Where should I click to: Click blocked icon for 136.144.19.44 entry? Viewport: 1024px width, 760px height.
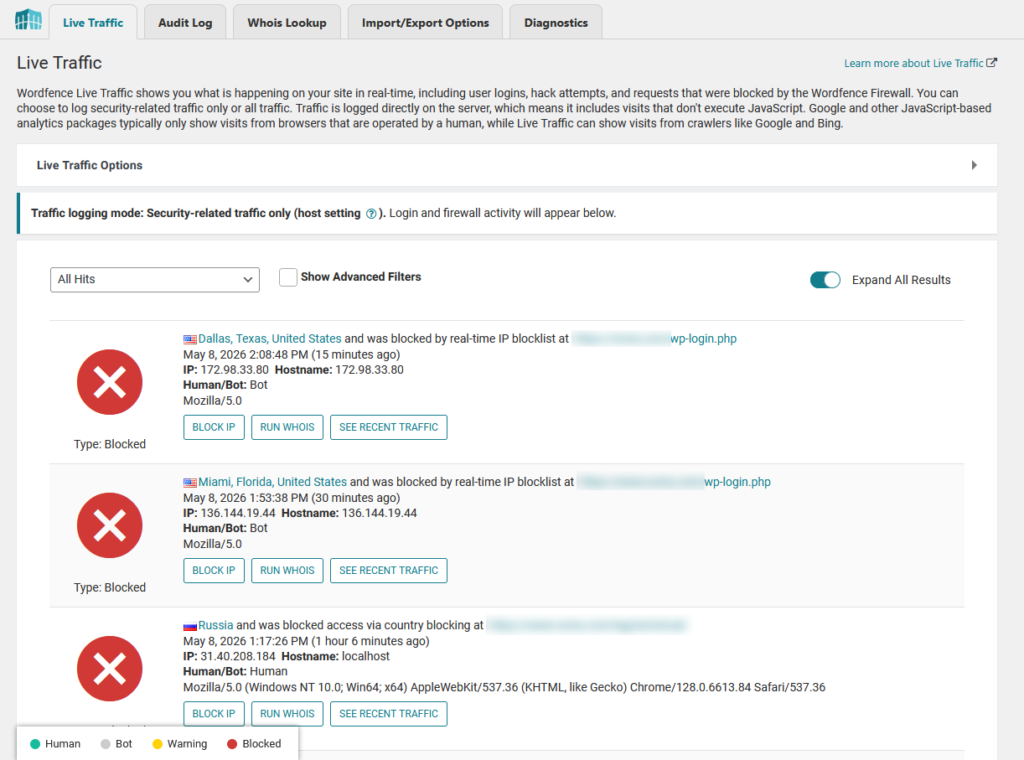pyautogui.click(x=110, y=525)
